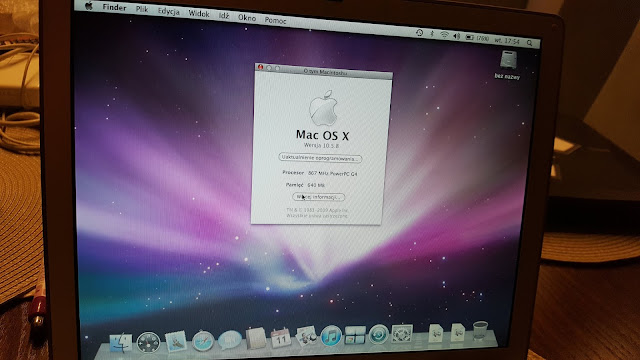Click the Uaktualnienie oprogramowania button
Image resolution: width=640 pixels, height=360 pixels.
click(320, 158)
